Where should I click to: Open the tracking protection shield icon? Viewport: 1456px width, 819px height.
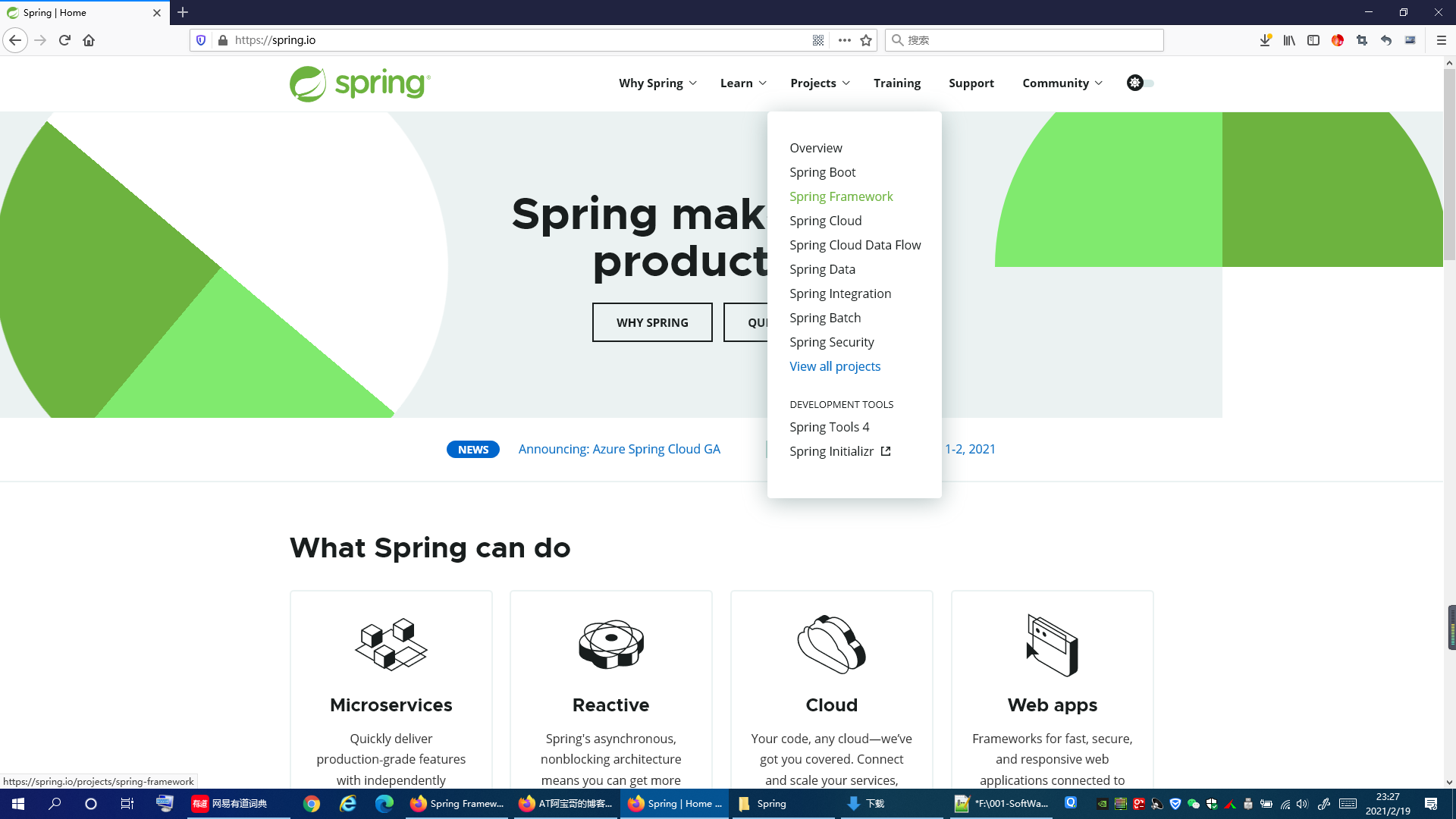pyautogui.click(x=200, y=39)
